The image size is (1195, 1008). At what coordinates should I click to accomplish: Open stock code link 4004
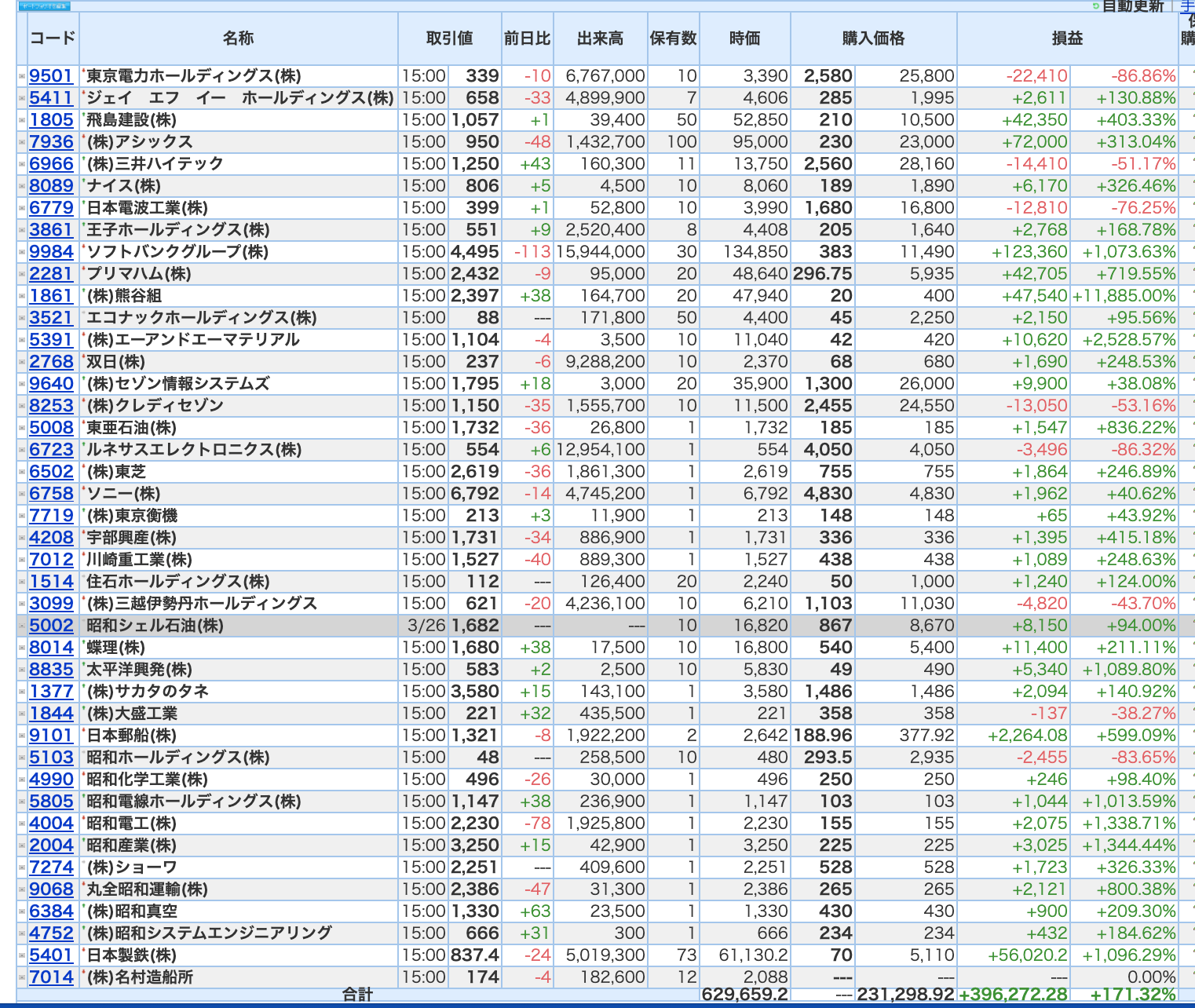(51, 824)
